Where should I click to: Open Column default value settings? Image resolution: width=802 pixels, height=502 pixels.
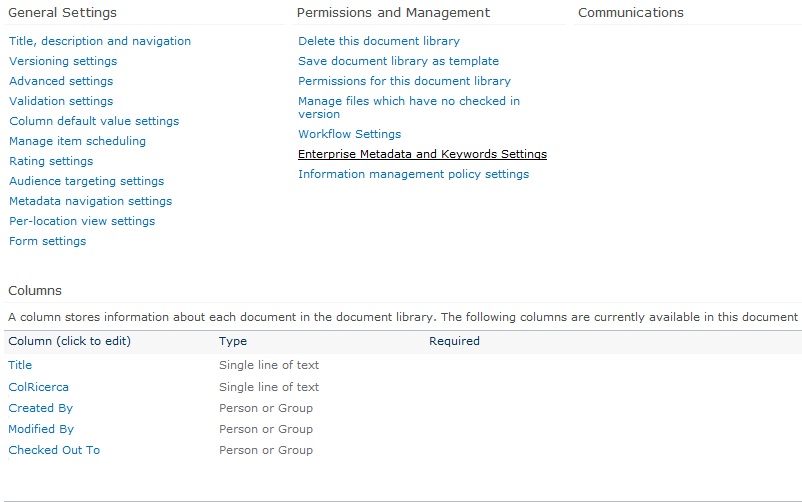pos(94,121)
